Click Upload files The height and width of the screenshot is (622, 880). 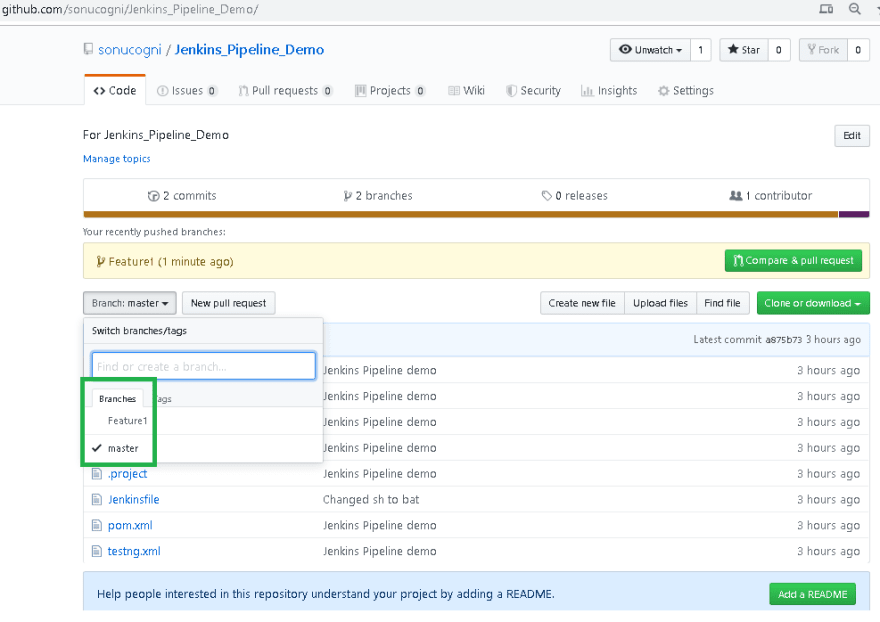click(x=660, y=303)
